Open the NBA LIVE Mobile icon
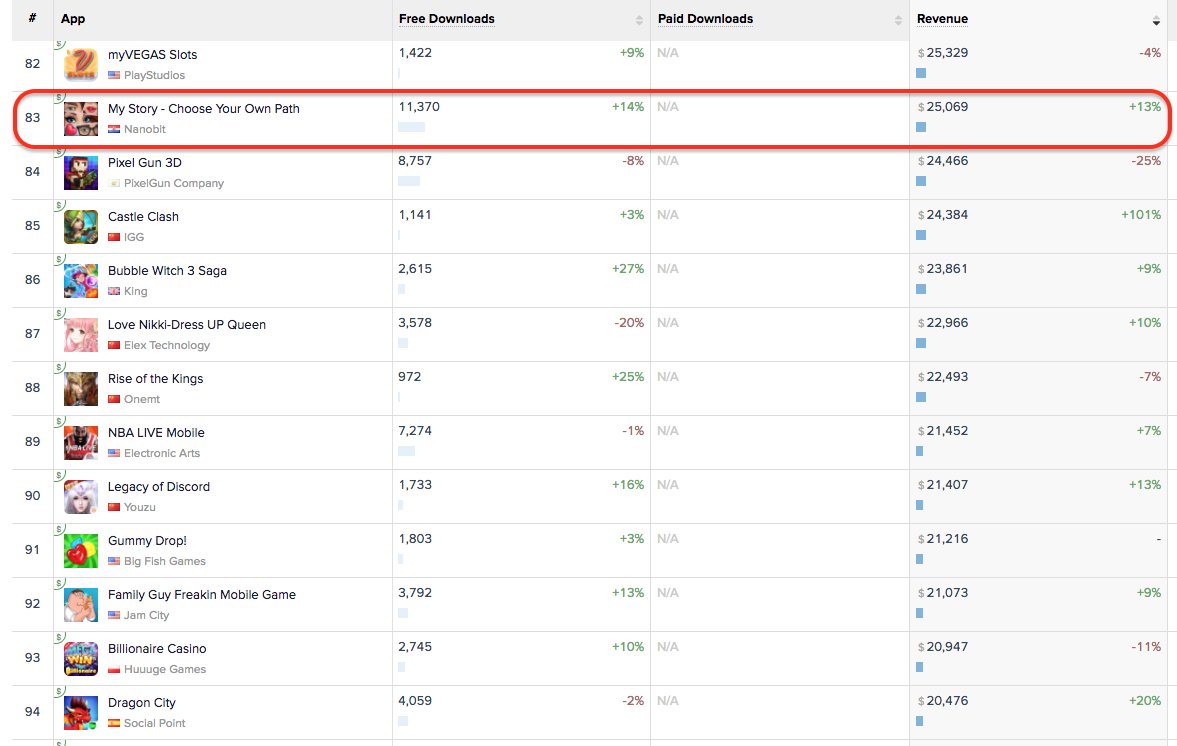The width and height of the screenshot is (1177, 746). click(x=81, y=443)
